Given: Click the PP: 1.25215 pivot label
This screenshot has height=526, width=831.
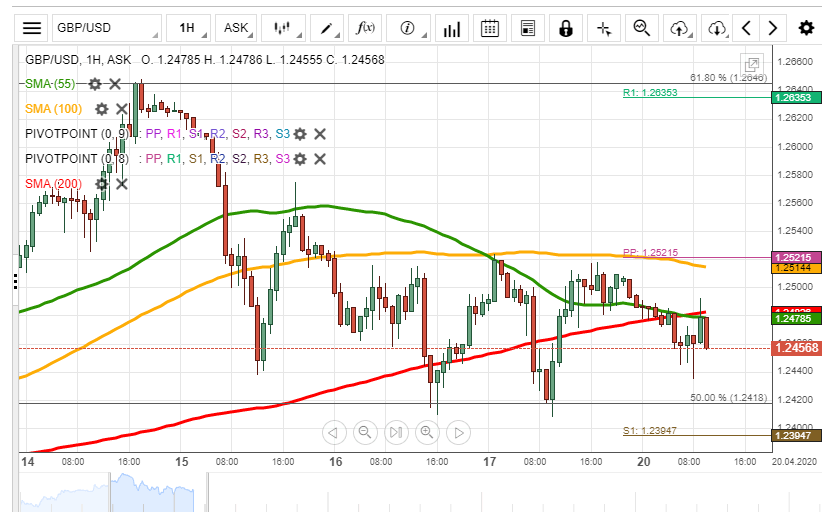Looking at the screenshot, I should click(650, 253).
